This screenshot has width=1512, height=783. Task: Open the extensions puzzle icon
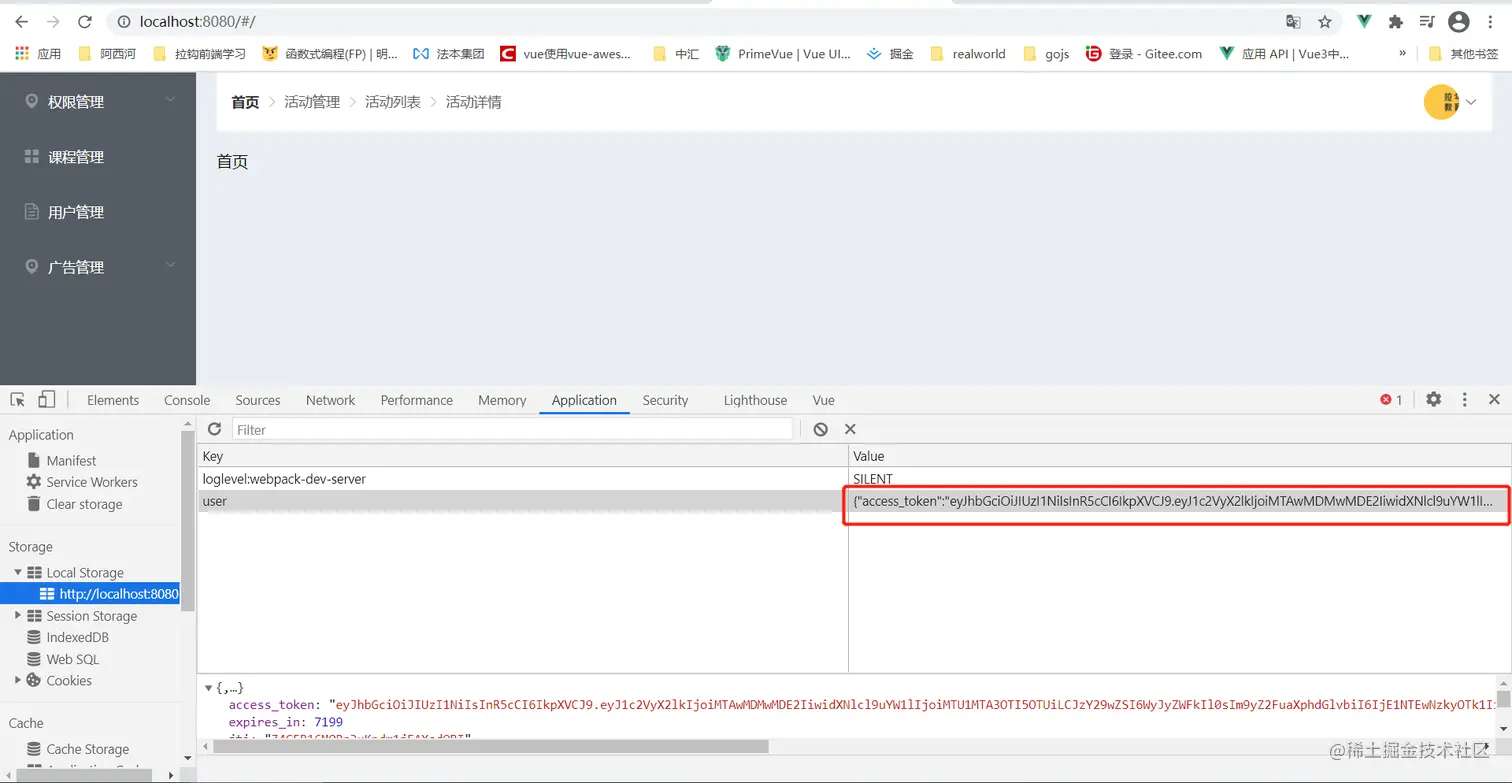pyautogui.click(x=1396, y=21)
